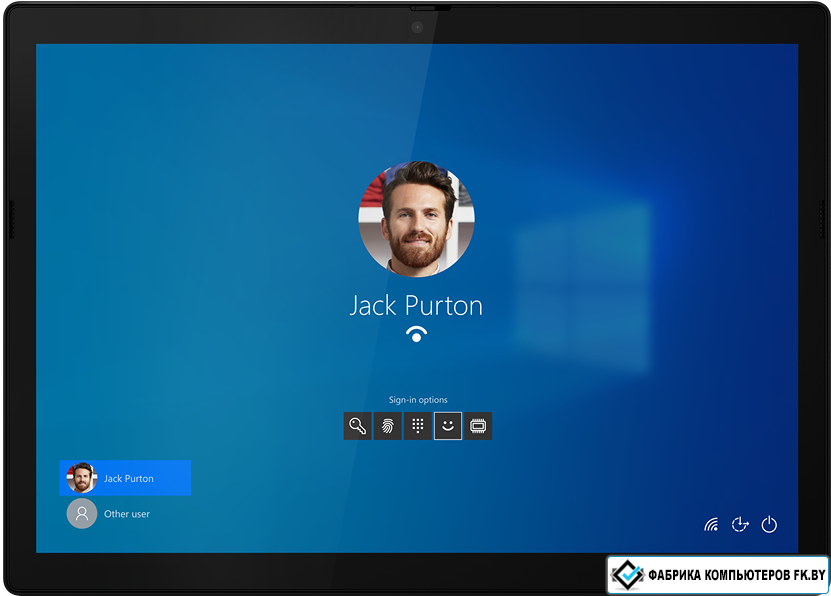Click the Windows Hello eye indicator

[x=417, y=335]
